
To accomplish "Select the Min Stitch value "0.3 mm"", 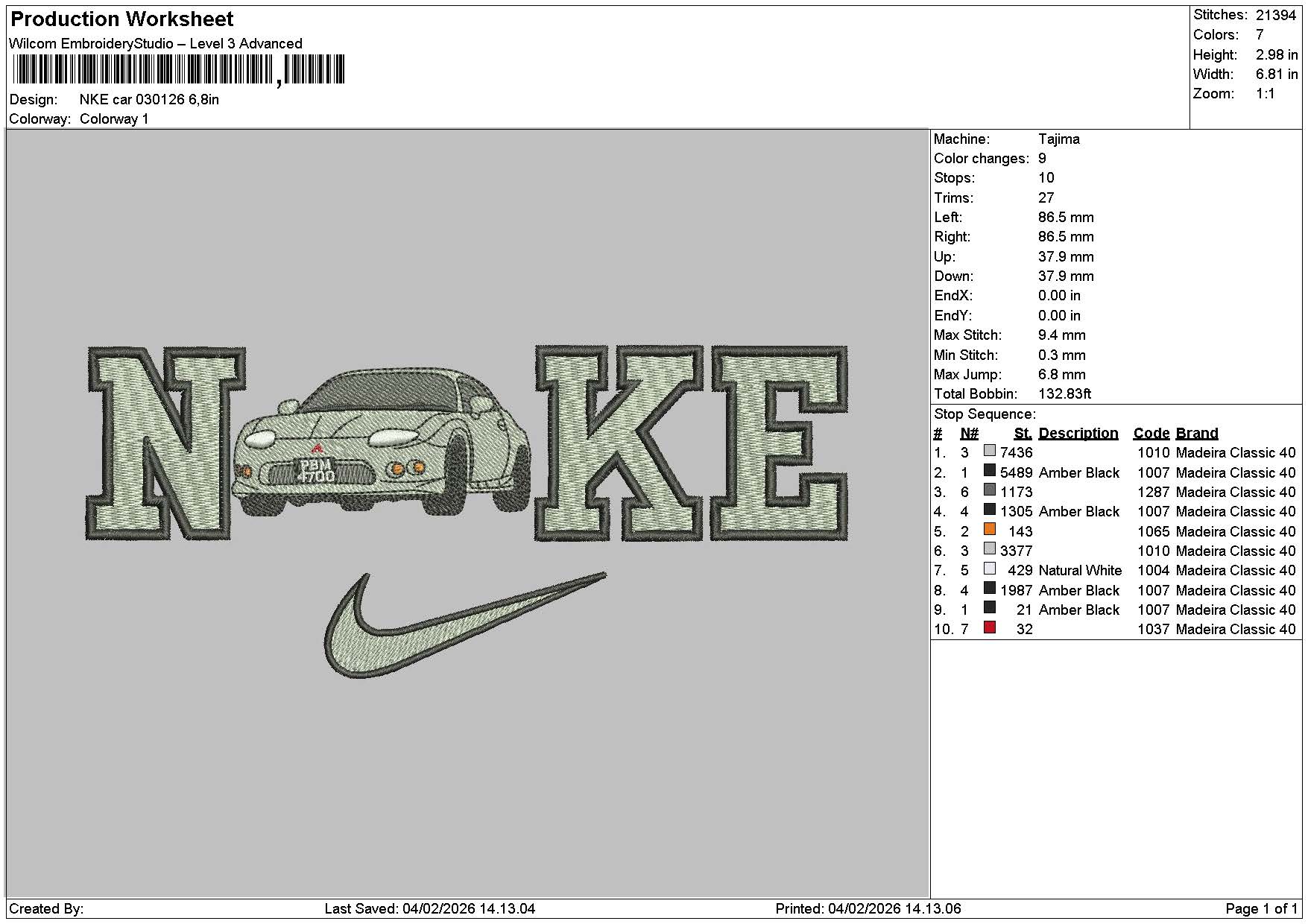I will tap(1062, 355).
